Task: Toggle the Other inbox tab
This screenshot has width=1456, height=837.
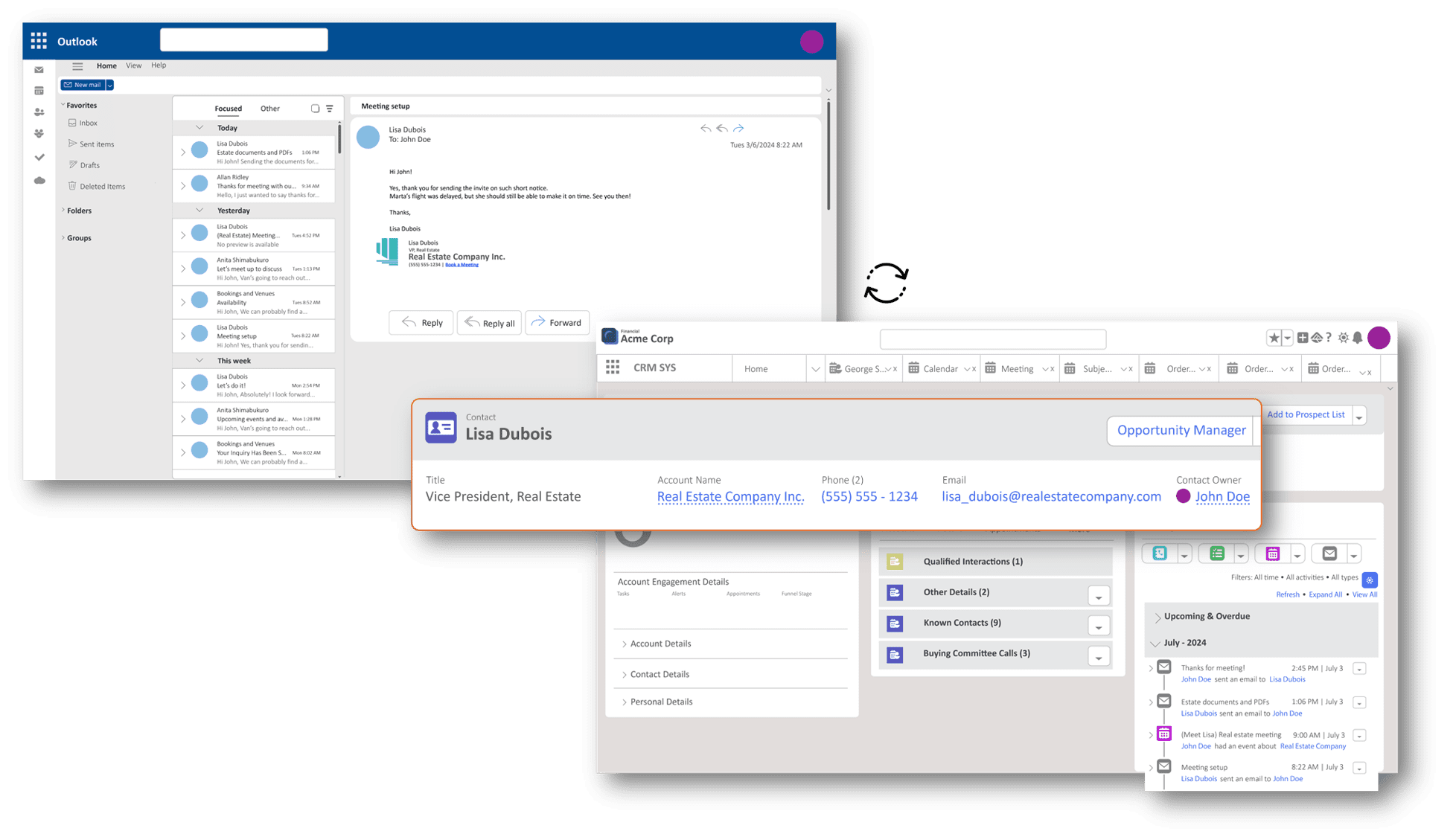Action: click(x=268, y=108)
